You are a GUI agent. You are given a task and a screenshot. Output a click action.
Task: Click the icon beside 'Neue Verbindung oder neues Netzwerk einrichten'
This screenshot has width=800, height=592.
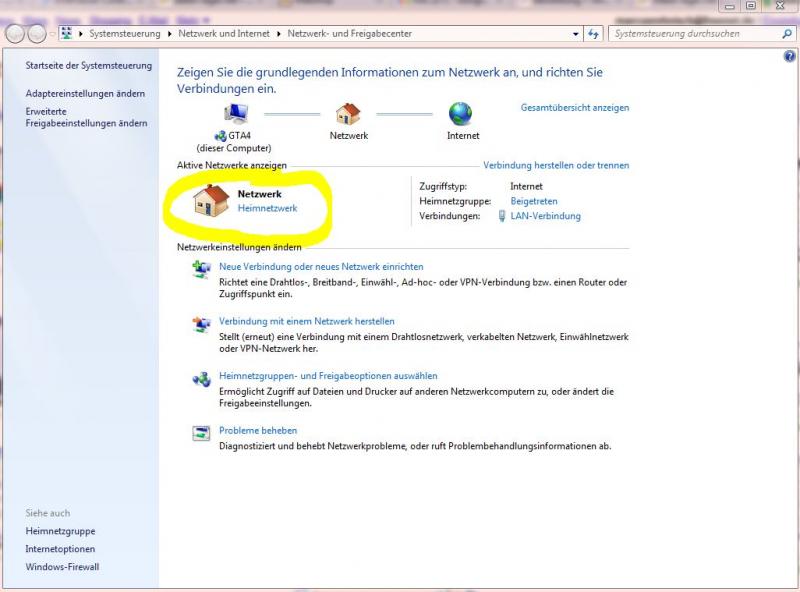point(201,268)
